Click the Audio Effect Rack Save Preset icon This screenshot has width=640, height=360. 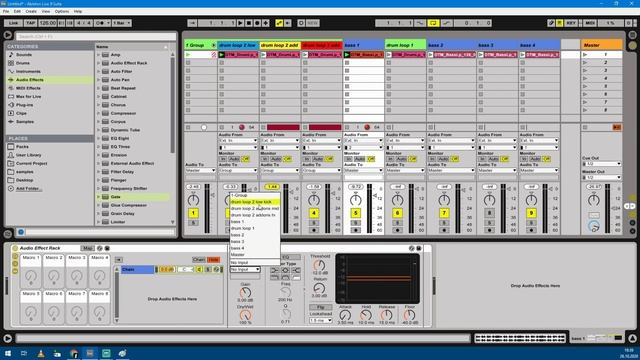click(x=107, y=248)
